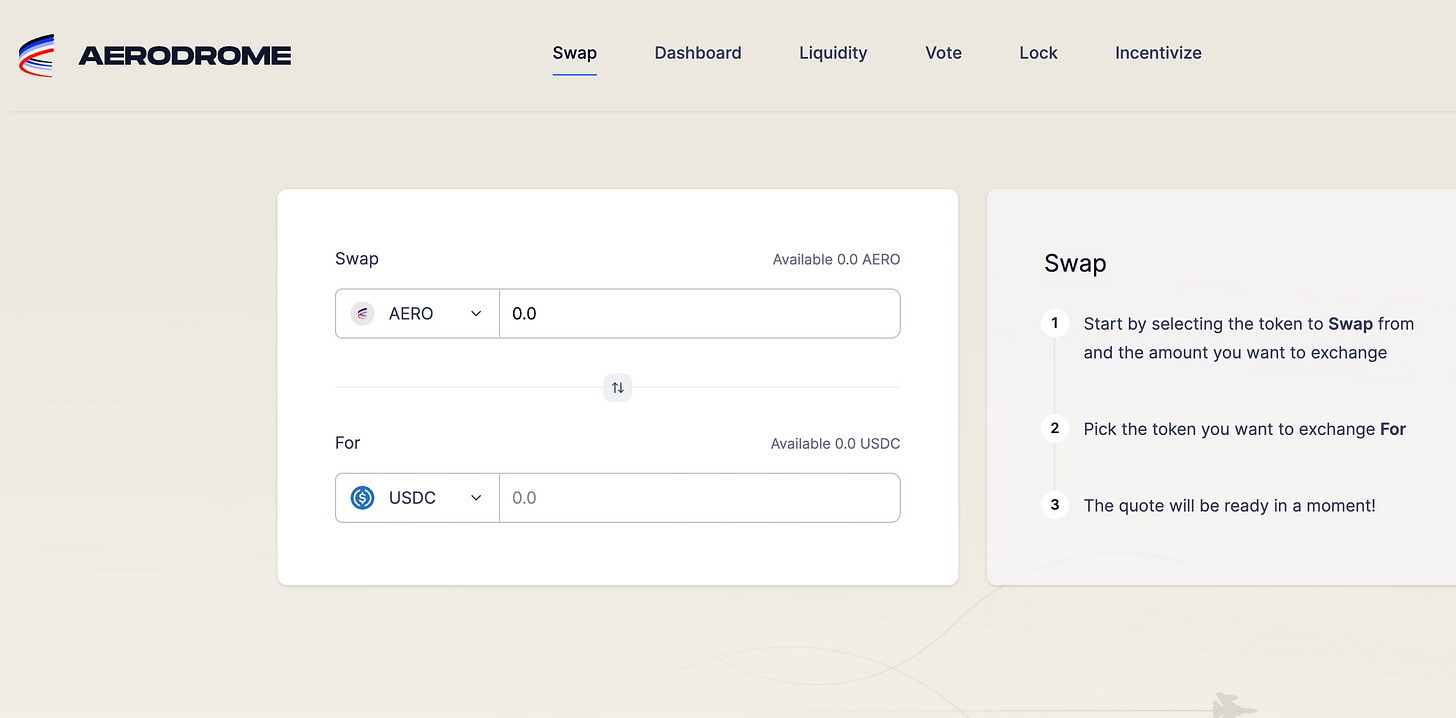Click the AERODROME wordmark in the header

[185, 56]
